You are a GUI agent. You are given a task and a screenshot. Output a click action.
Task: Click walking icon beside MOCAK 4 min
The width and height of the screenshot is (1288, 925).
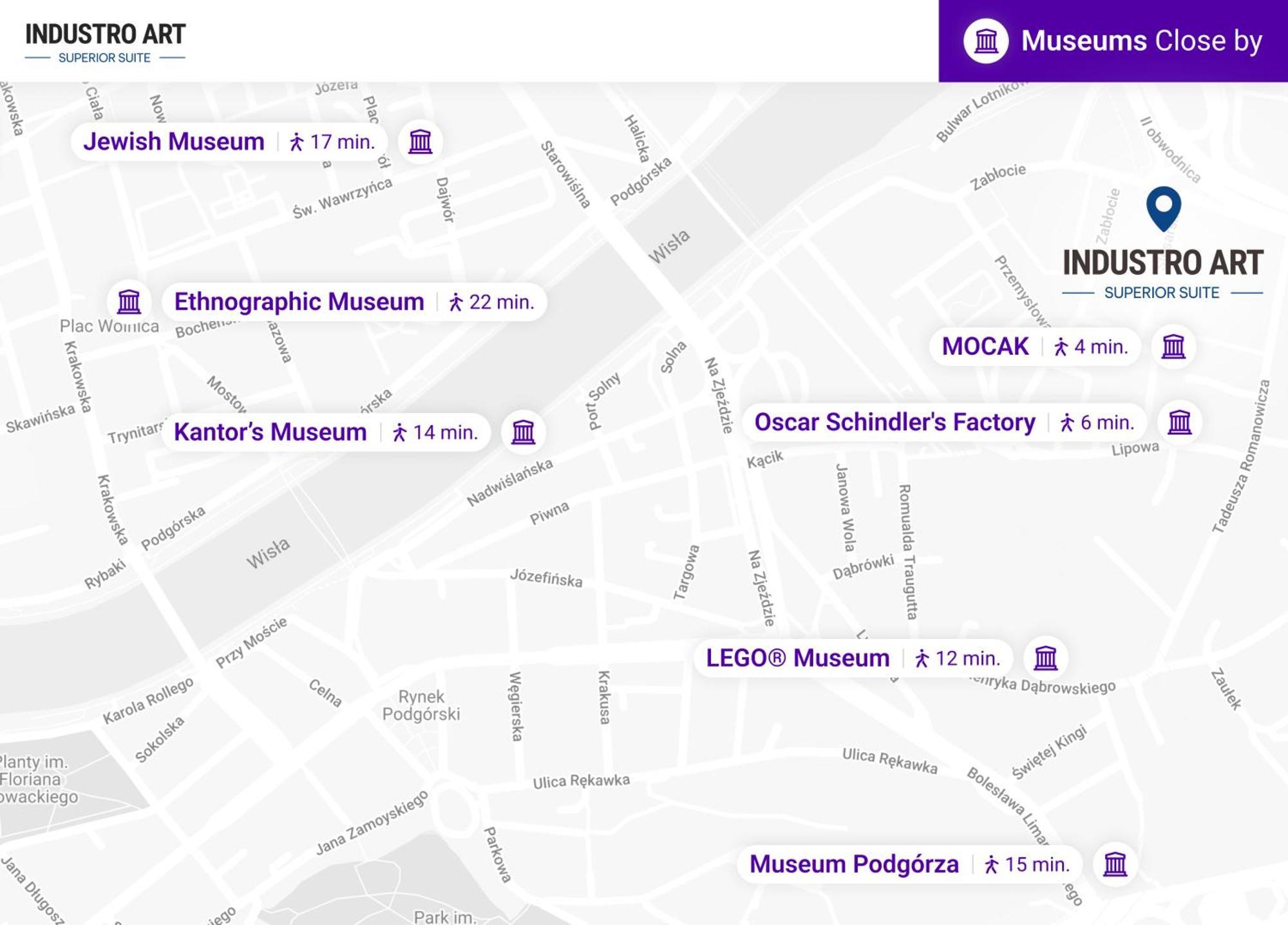tap(1061, 347)
